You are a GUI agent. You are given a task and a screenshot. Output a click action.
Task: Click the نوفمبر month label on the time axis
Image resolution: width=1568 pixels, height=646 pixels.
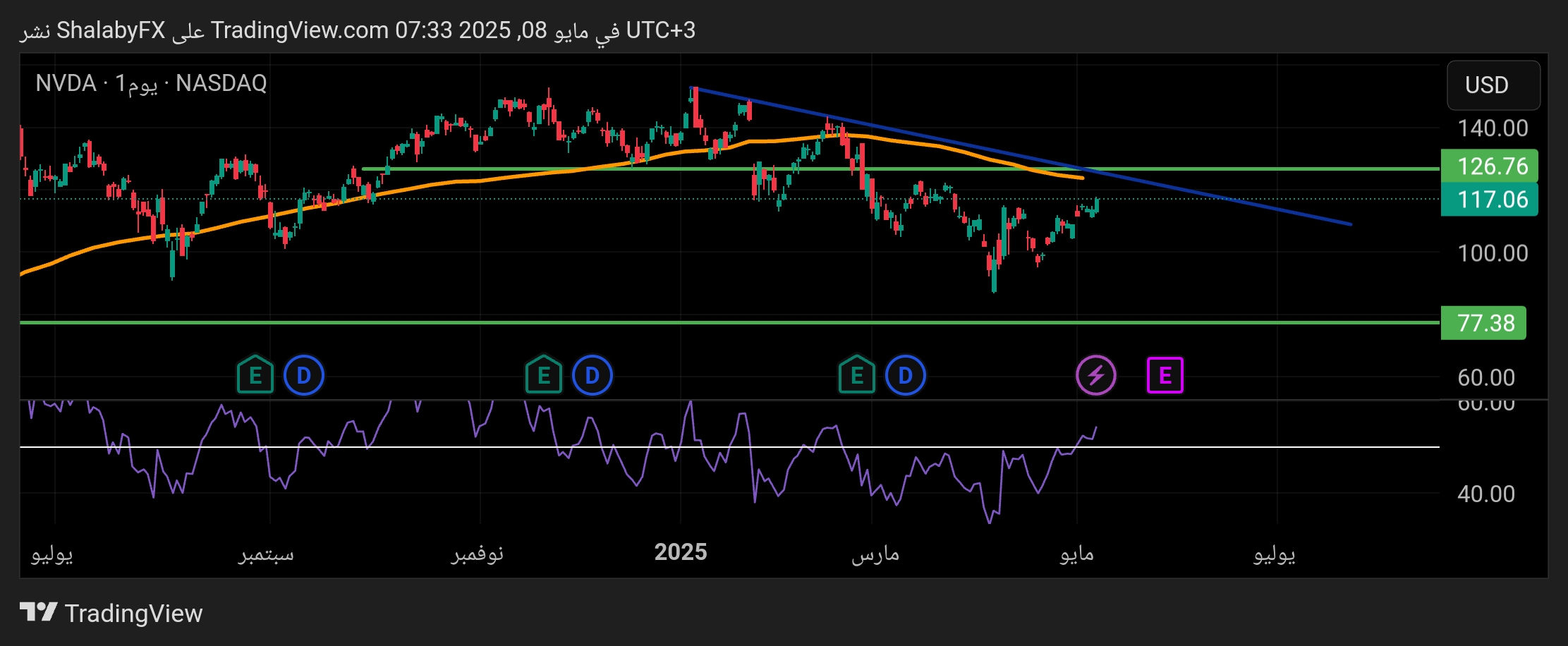coord(478,554)
